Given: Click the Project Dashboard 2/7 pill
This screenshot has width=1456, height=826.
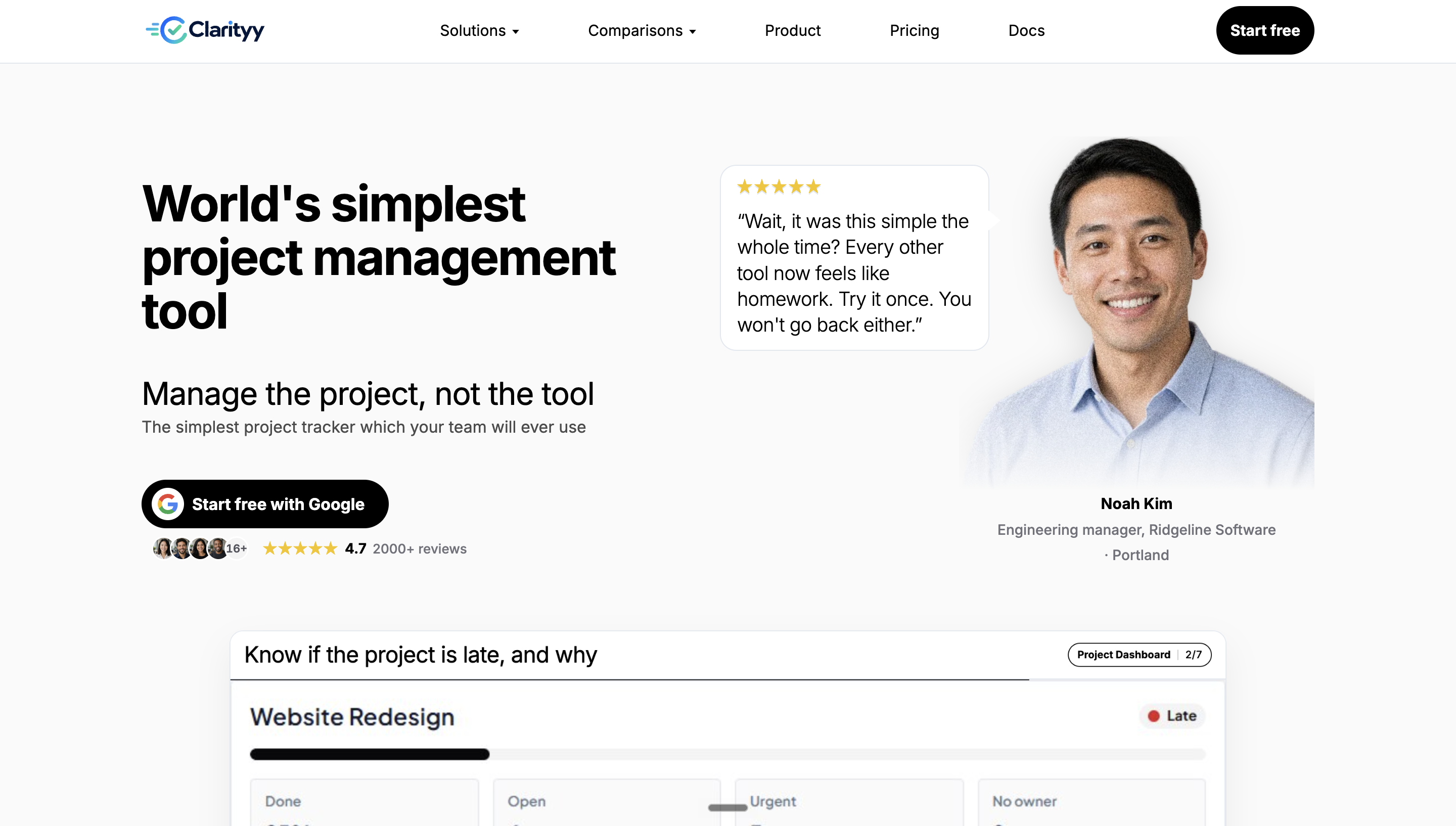Looking at the screenshot, I should (1140, 655).
